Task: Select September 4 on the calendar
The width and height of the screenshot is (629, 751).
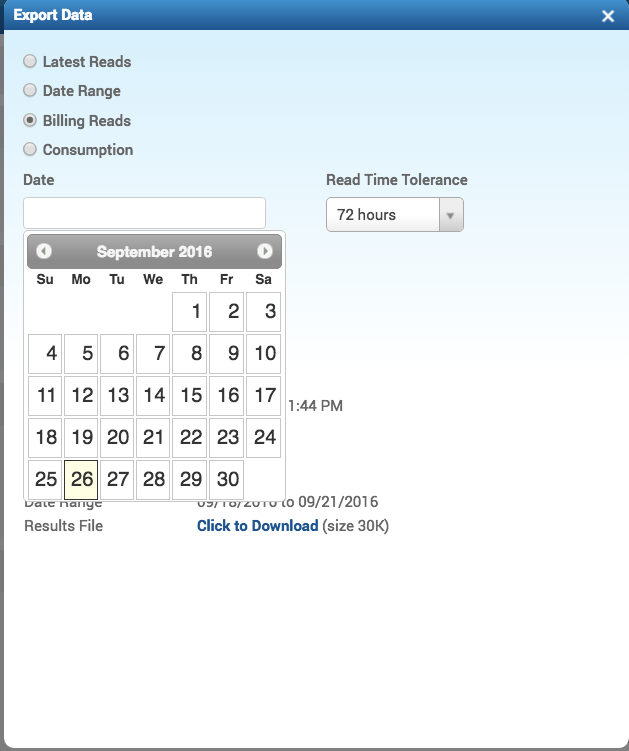Action: (x=46, y=354)
